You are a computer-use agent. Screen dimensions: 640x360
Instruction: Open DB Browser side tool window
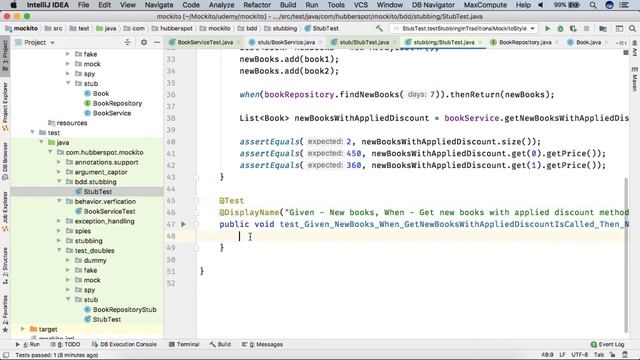click(x=5, y=161)
